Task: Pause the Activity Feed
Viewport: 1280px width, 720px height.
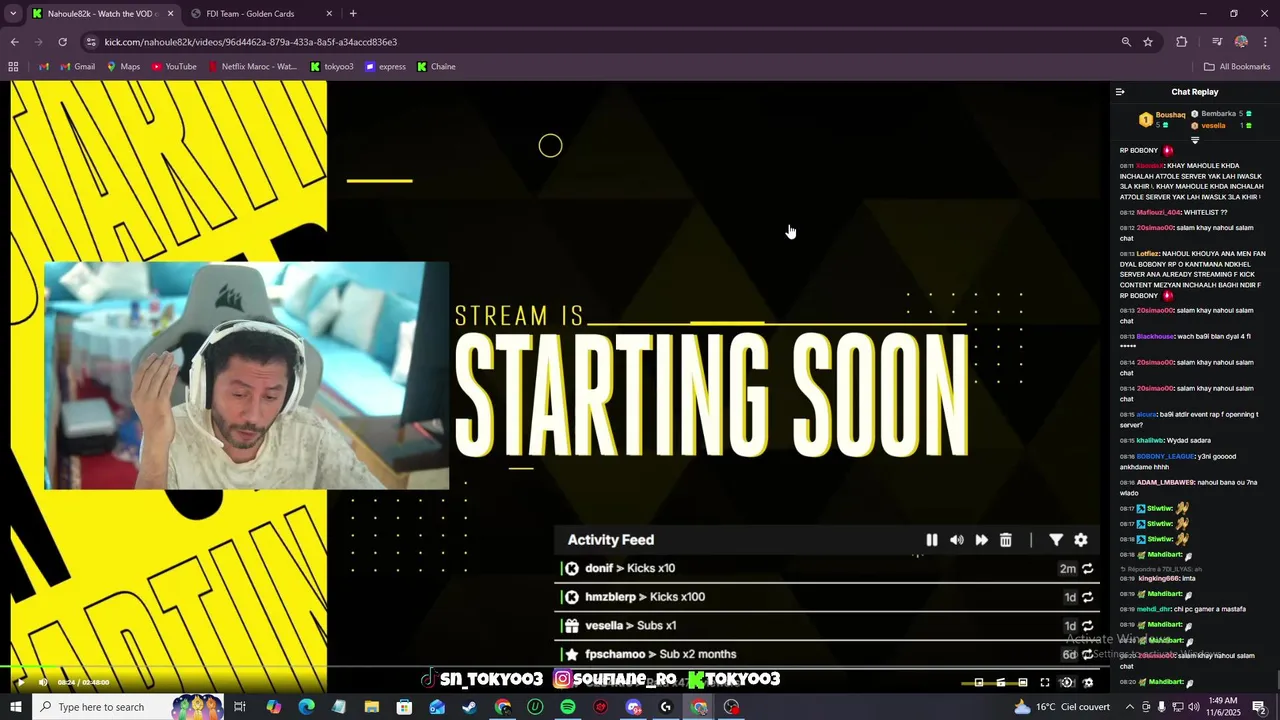Action: pos(932,540)
